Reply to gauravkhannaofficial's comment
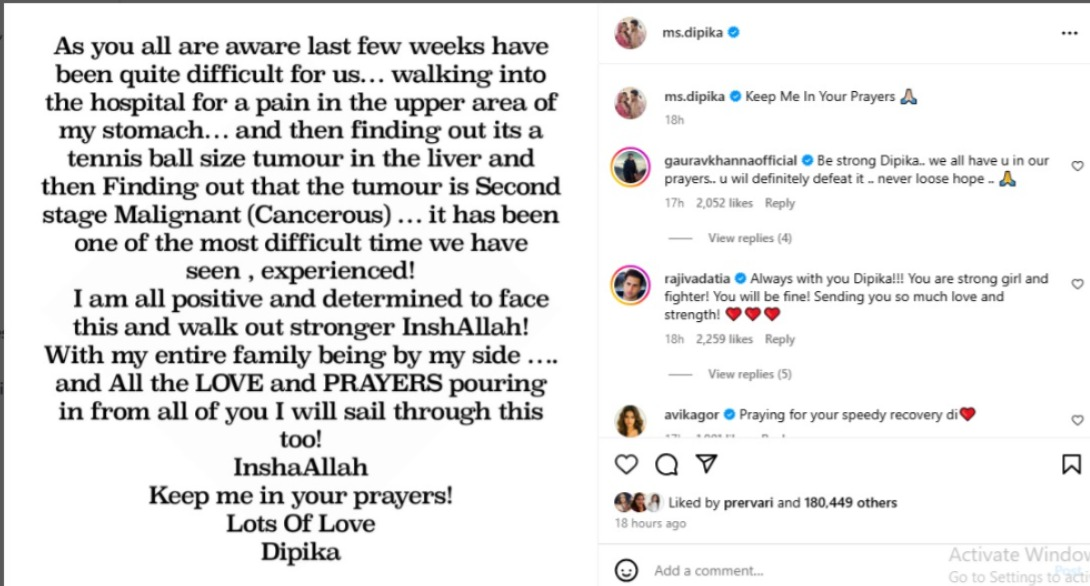The image size is (1090, 586). click(780, 203)
